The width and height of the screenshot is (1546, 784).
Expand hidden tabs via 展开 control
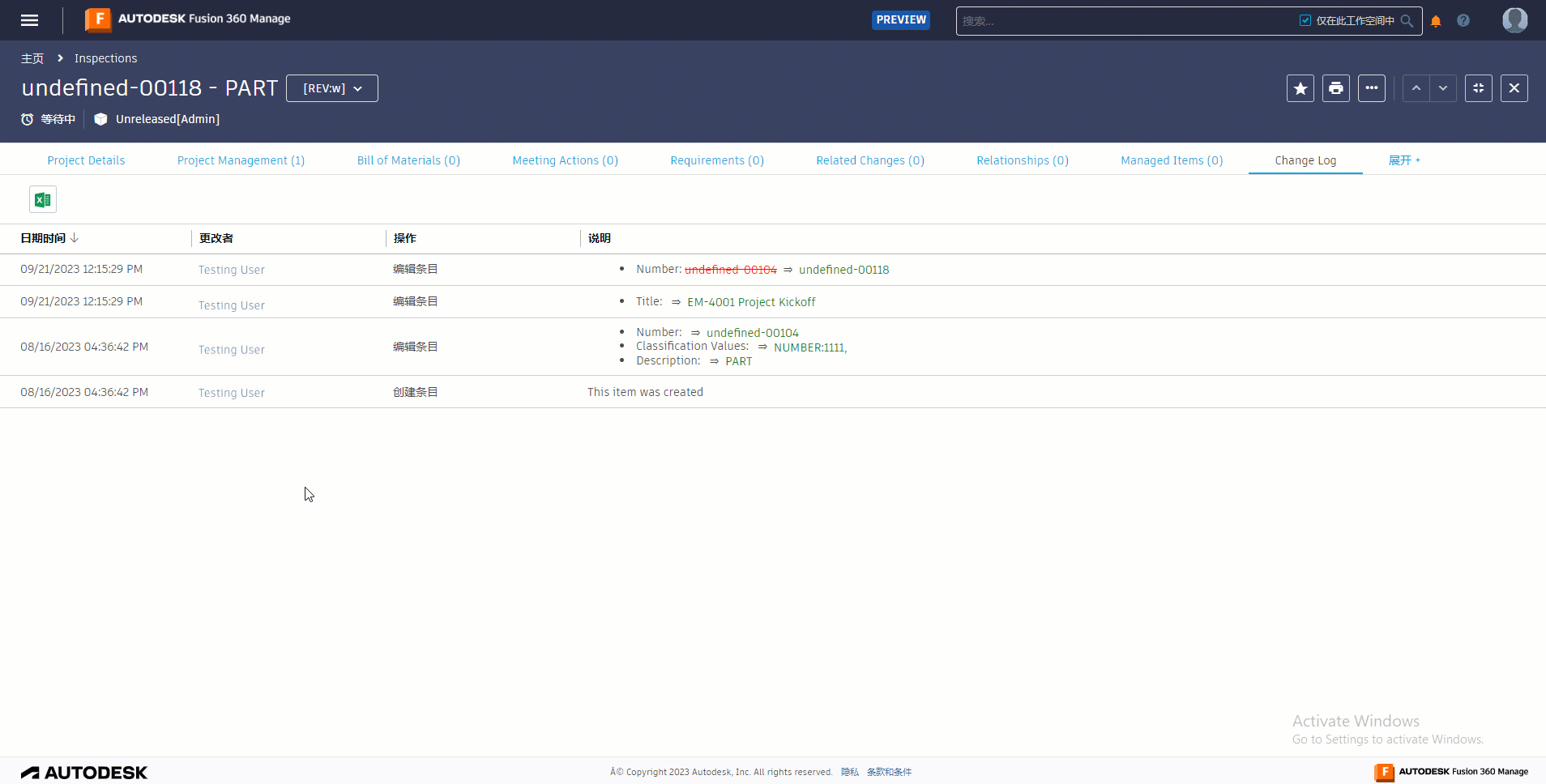pos(1404,160)
